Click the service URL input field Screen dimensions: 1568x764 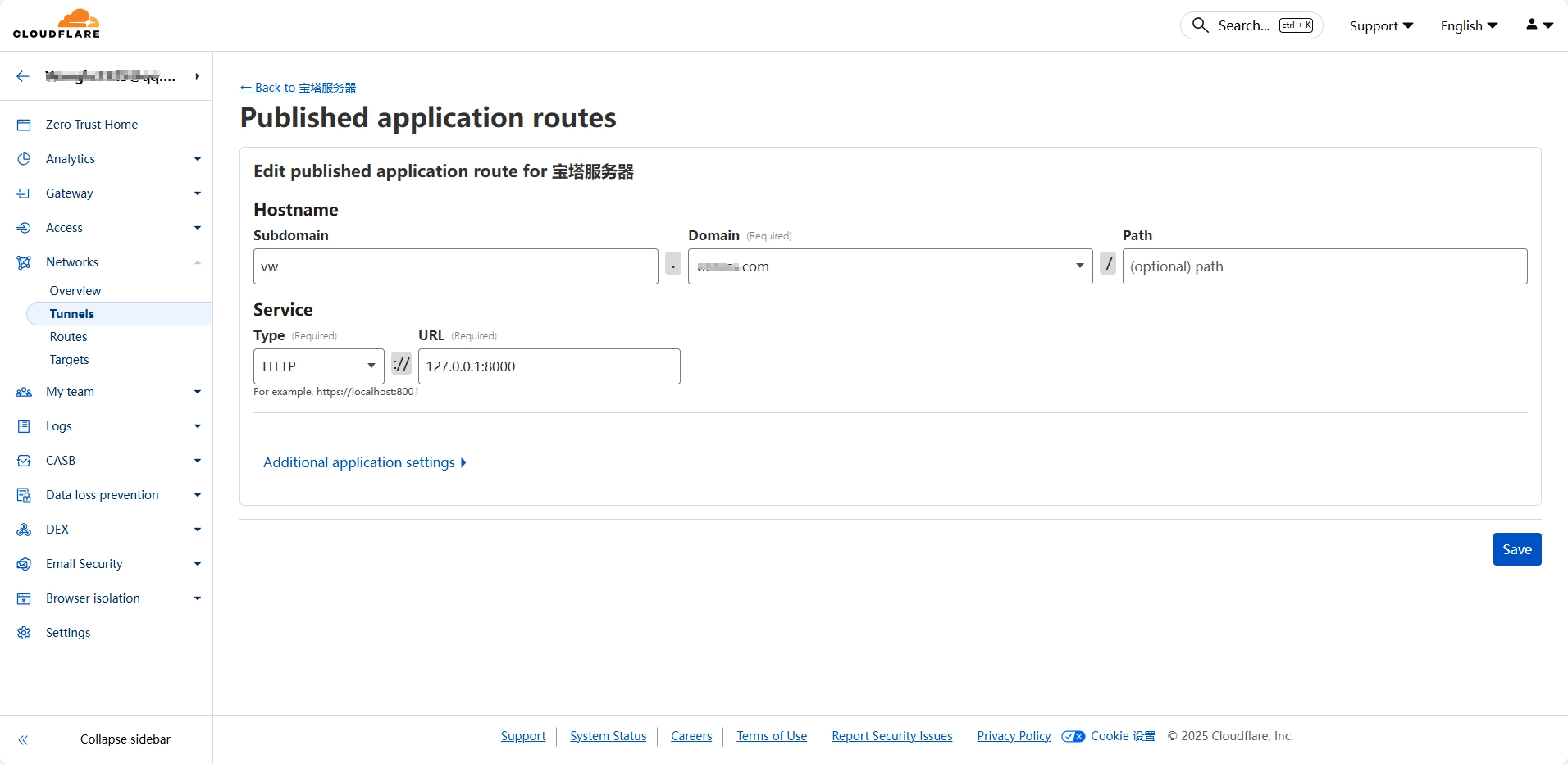(x=549, y=366)
